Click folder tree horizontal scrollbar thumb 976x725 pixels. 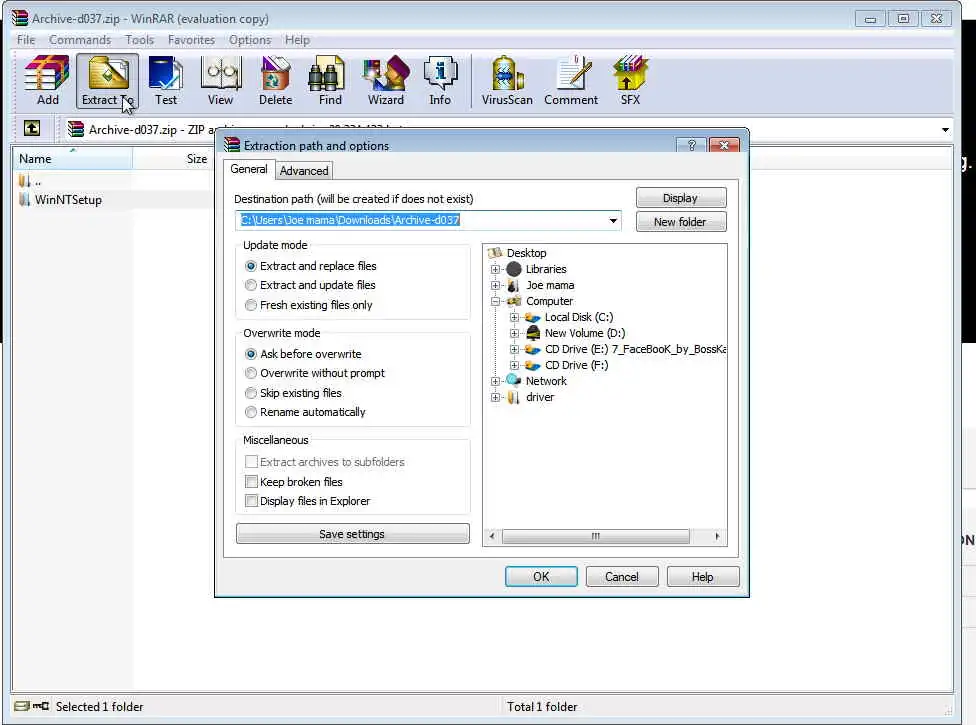coord(596,536)
